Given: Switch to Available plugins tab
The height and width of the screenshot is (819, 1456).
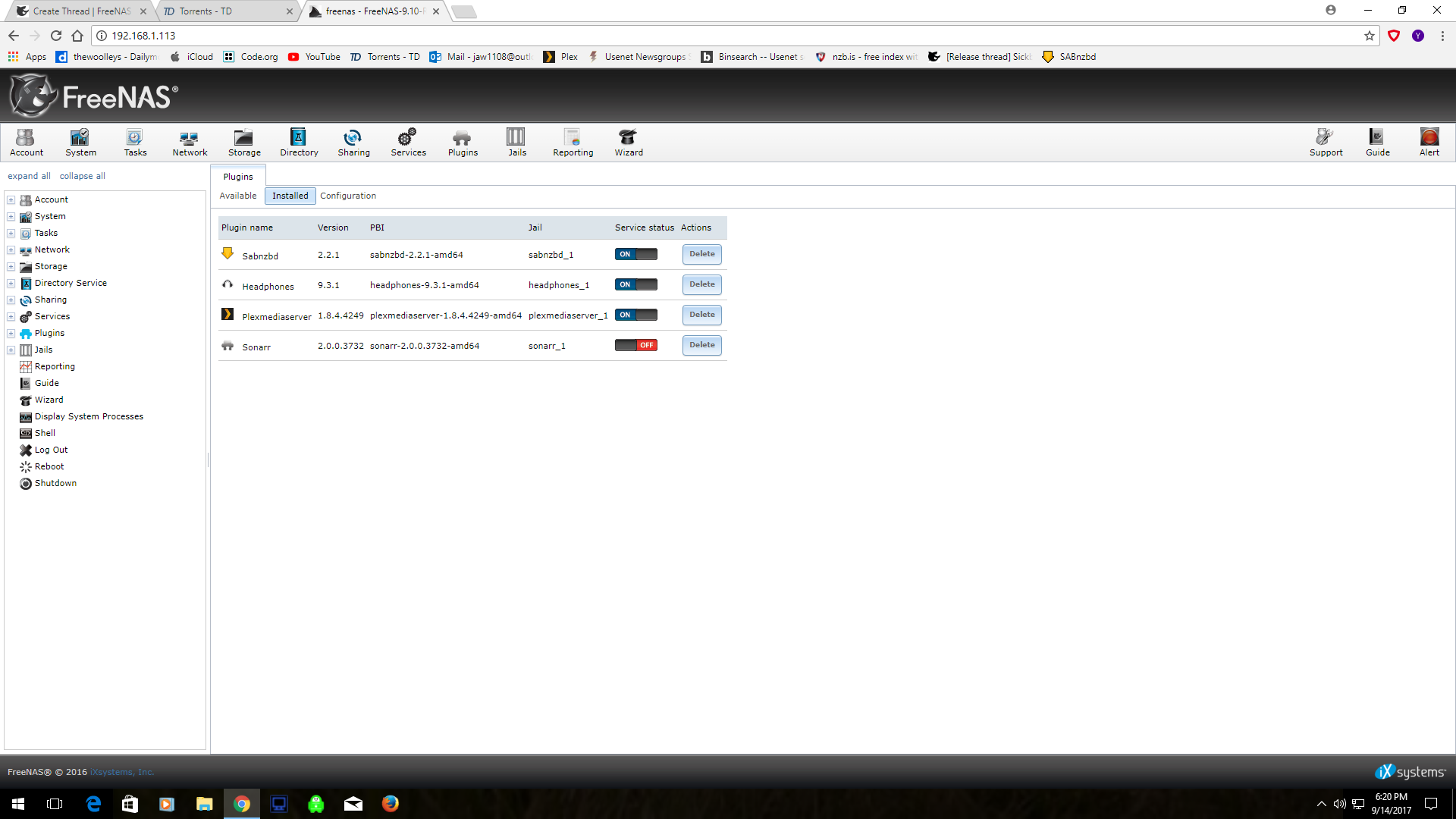Looking at the screenshot, I should point(238,196).
